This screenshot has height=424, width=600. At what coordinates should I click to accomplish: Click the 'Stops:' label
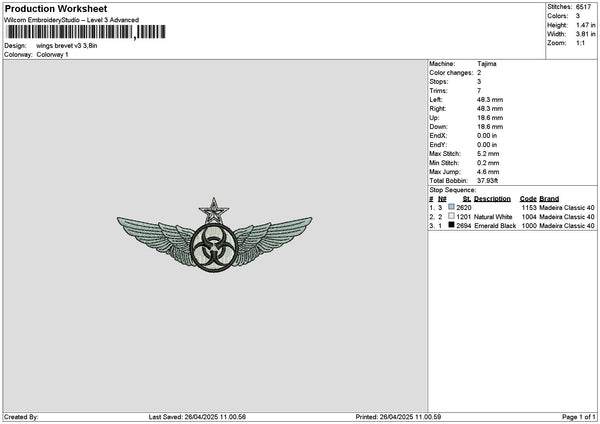[x=439, y=82]
